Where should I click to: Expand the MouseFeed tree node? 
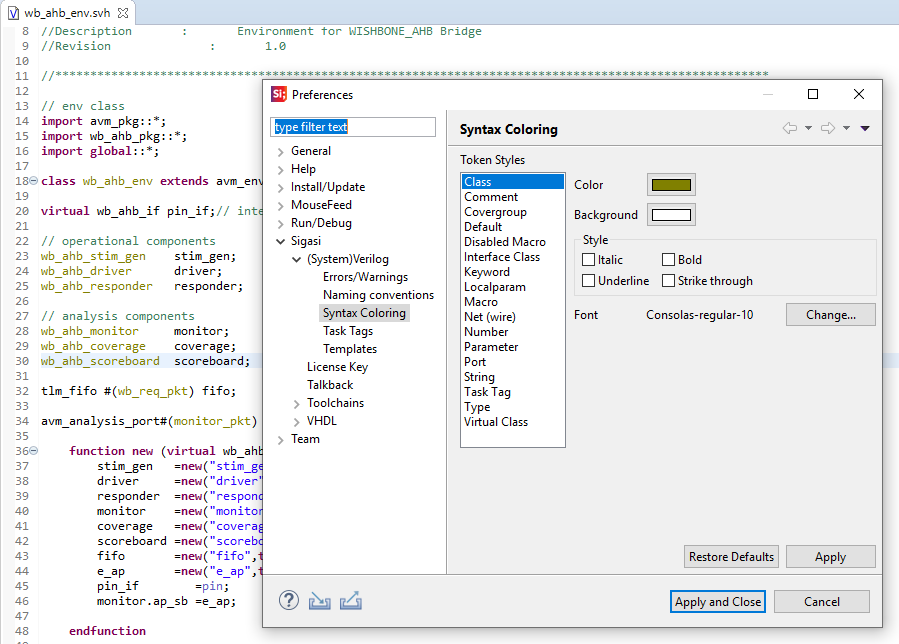[x=280, y=206]
